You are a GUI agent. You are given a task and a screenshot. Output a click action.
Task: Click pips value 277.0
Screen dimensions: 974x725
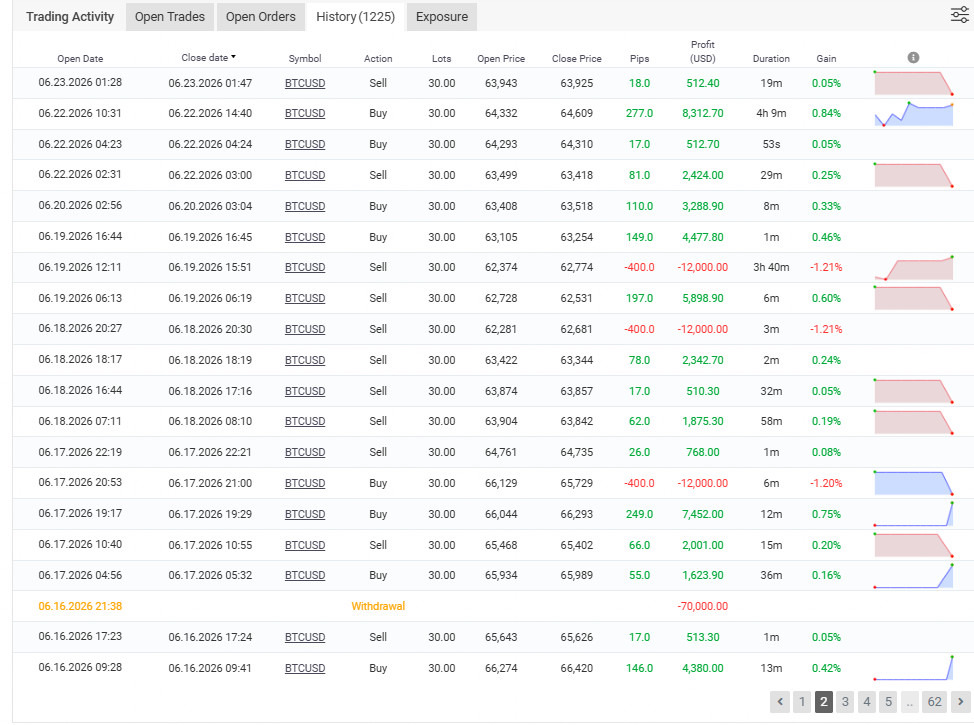pyautogui.click(x=639, y=114)
